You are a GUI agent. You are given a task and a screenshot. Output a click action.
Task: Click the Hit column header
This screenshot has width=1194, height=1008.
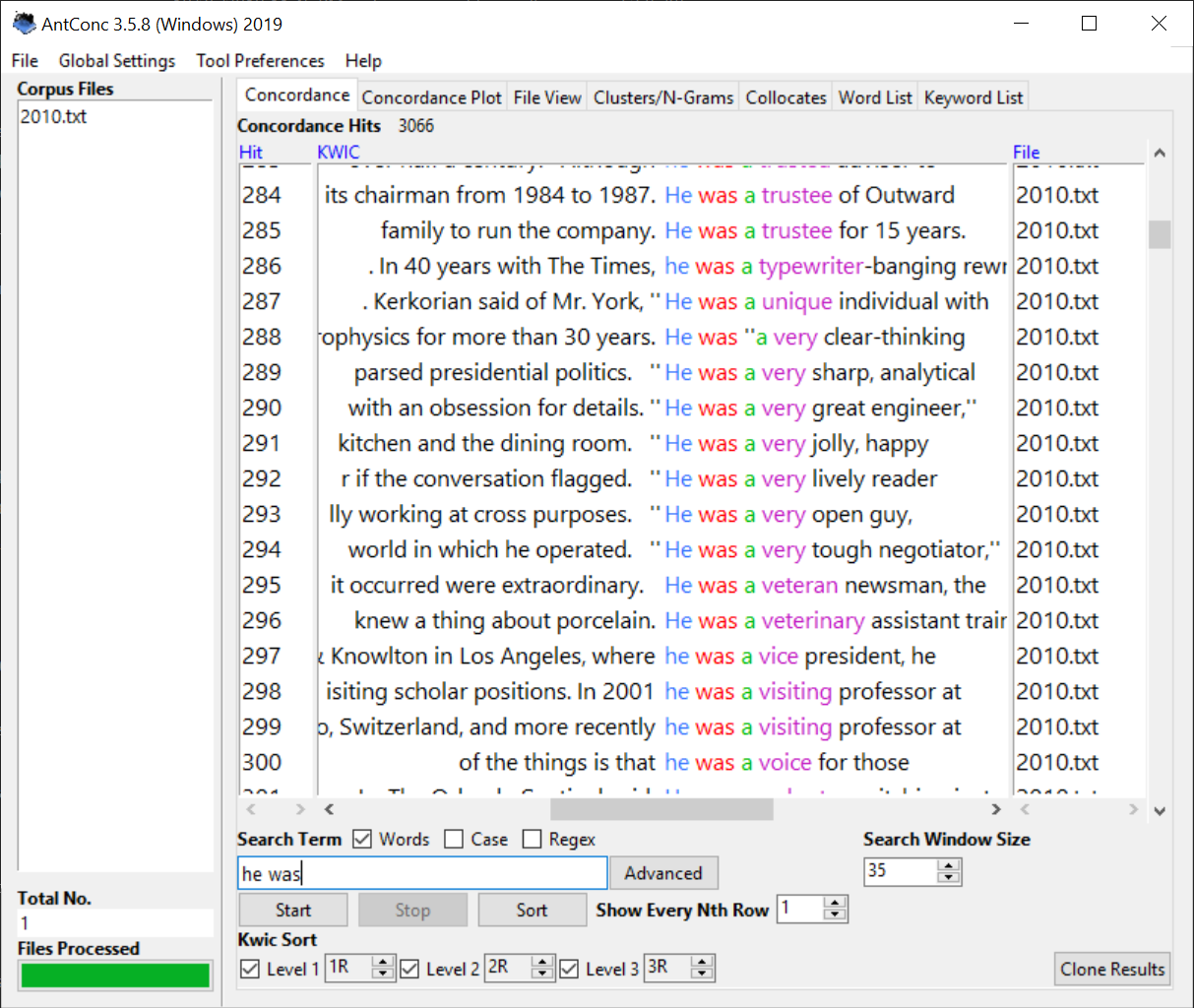pos(251,153)
